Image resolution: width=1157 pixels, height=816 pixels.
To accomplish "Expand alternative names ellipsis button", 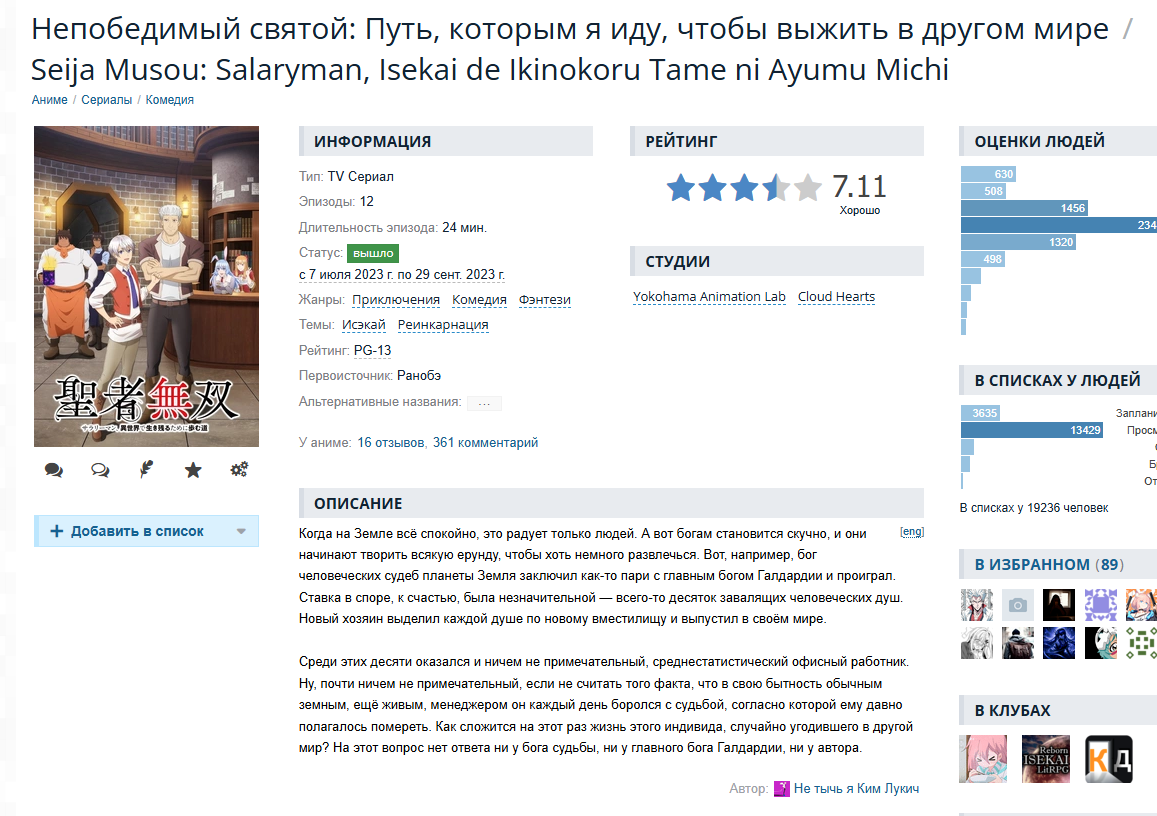I will coord(484,403).
